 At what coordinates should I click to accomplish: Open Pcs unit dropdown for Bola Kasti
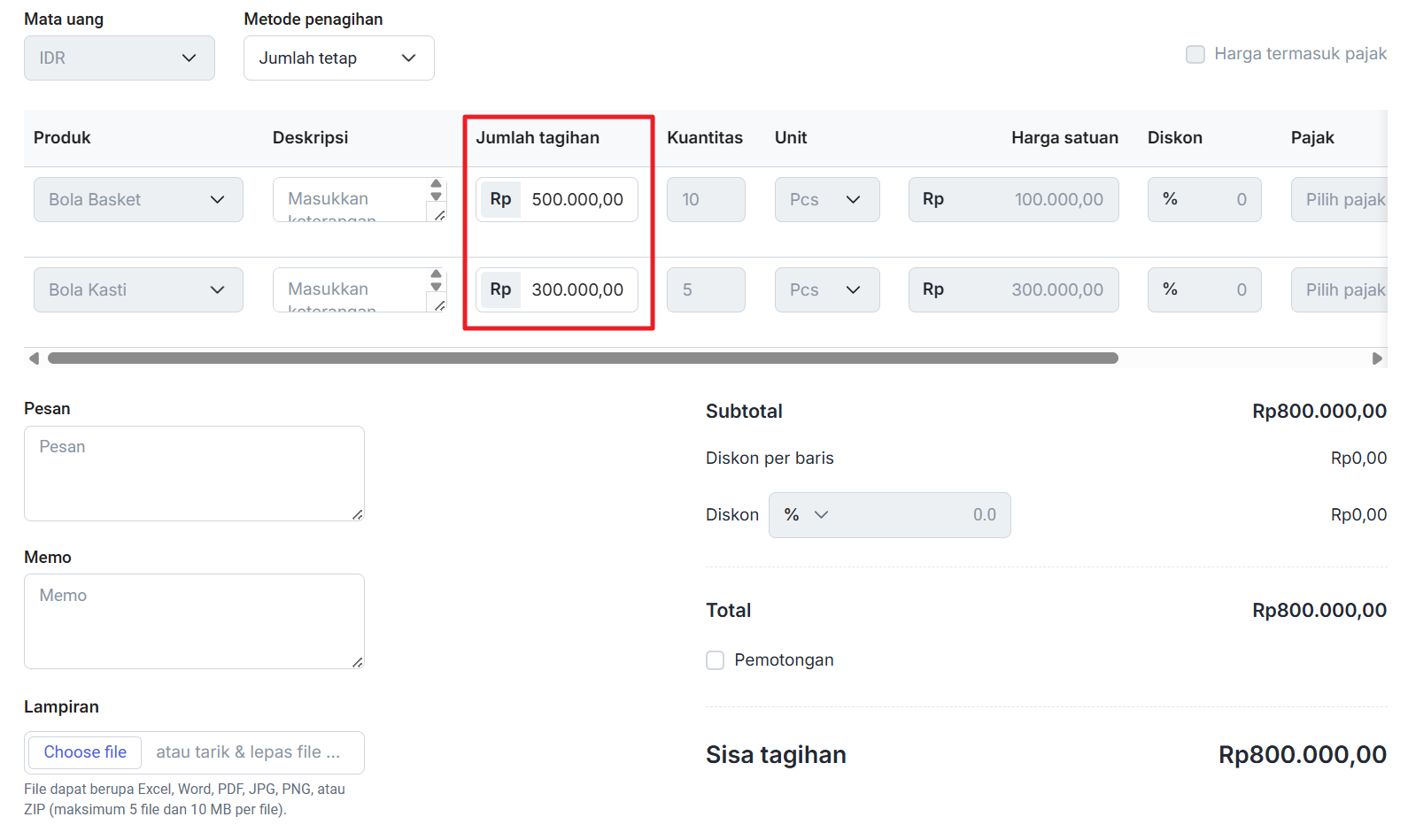[x=826, y=290]
